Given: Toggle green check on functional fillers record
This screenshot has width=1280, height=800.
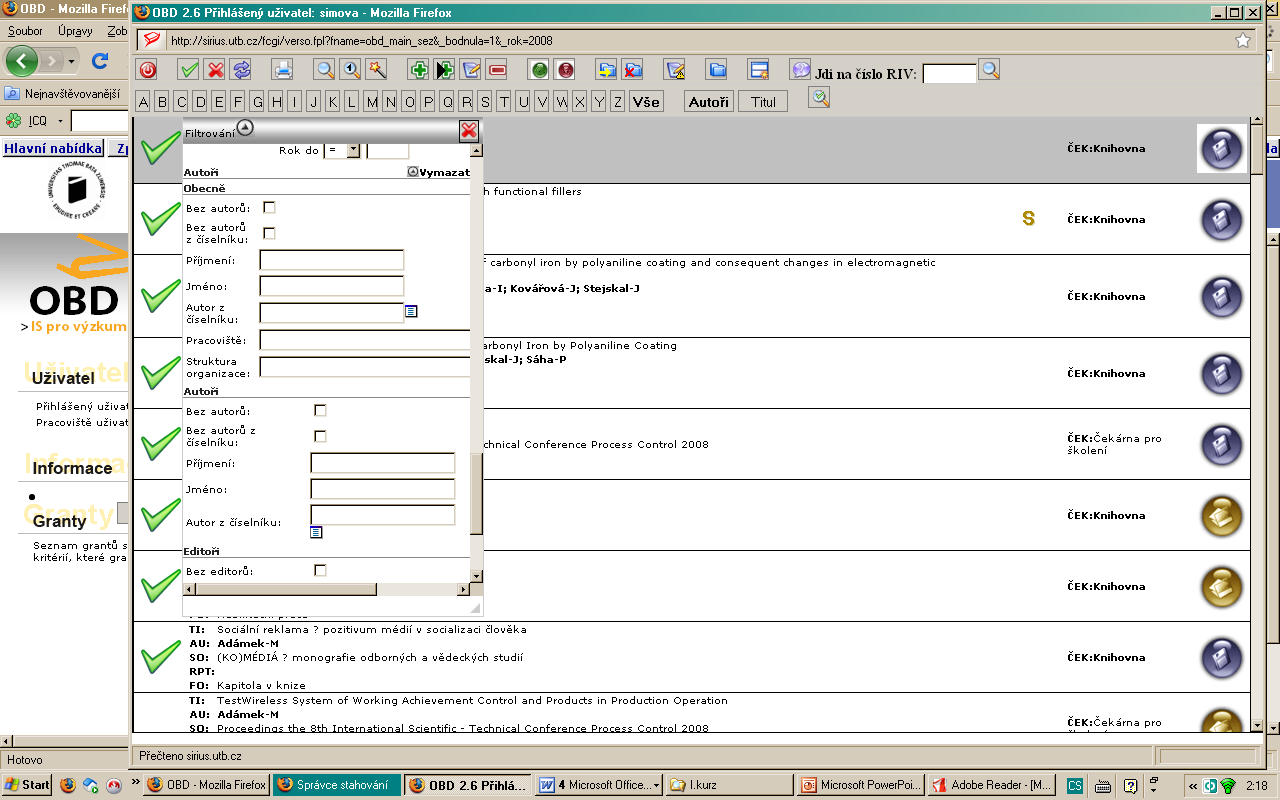Looking at the screenshot, I should (x=160, y=220).
